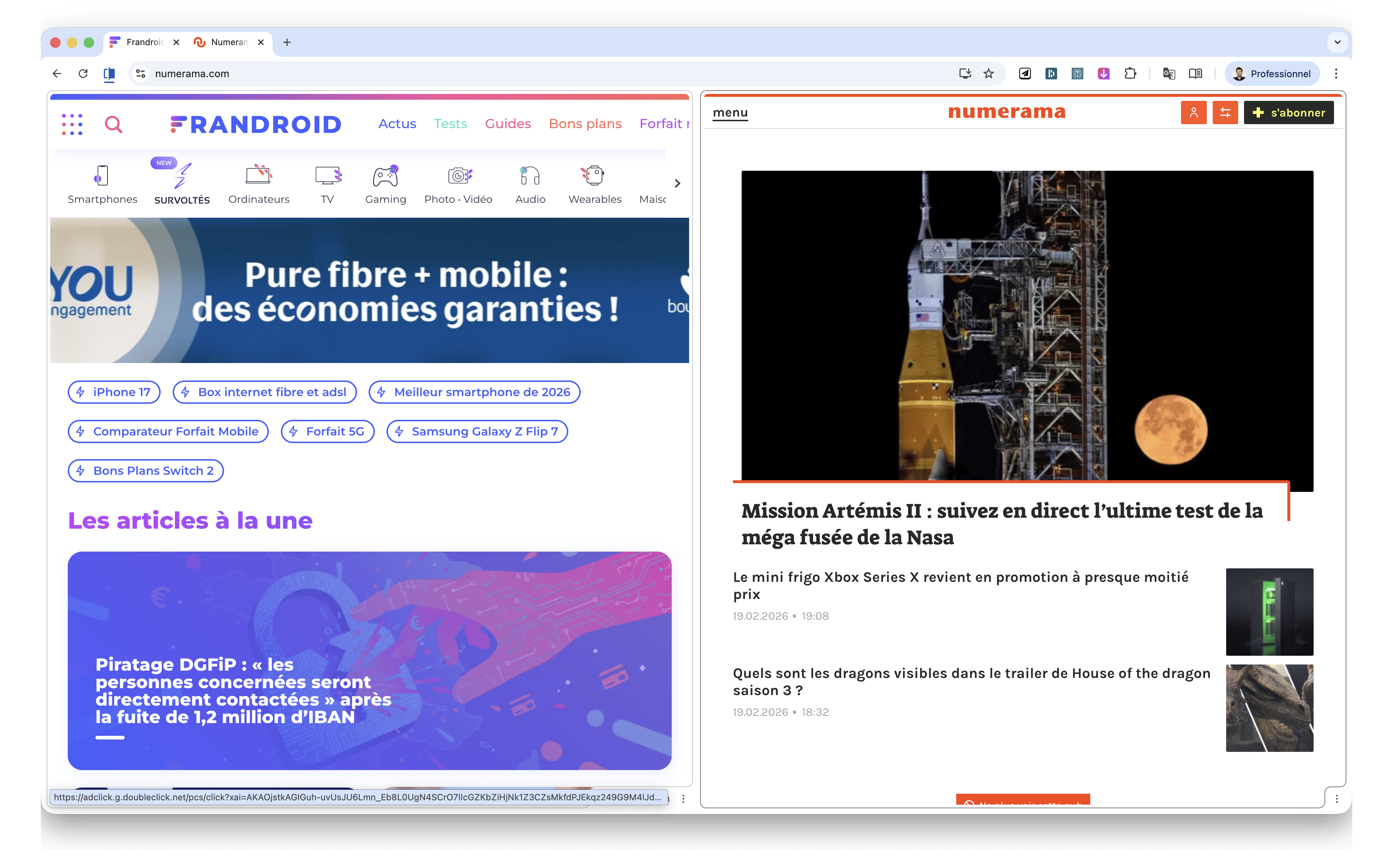Screen dimensions: 1393x868
Task: Open the Frandroid apps grid menu icon
Action: point(72,124)
